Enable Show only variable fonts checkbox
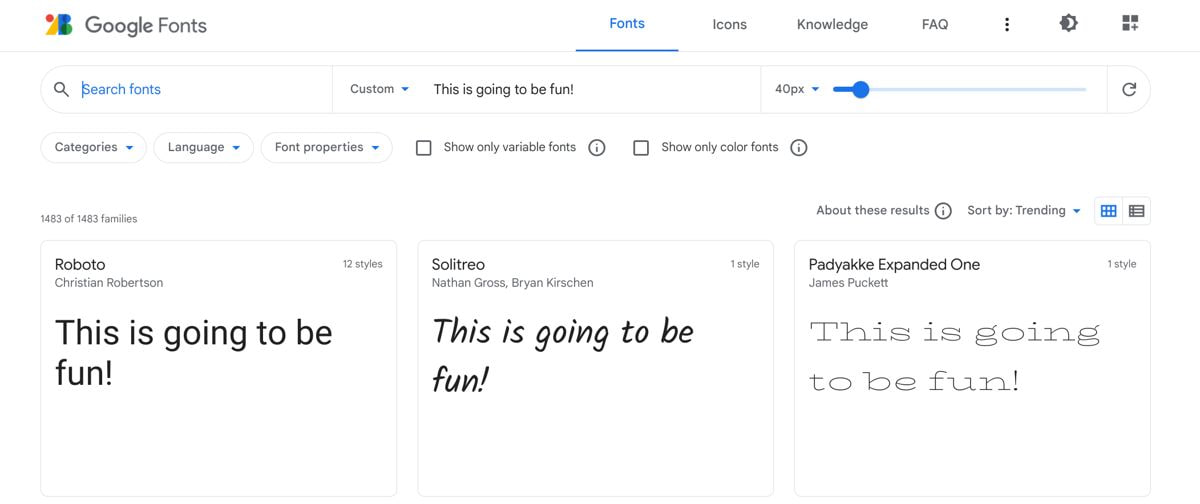Screen dimensions: 1200x504 point(424,148)
